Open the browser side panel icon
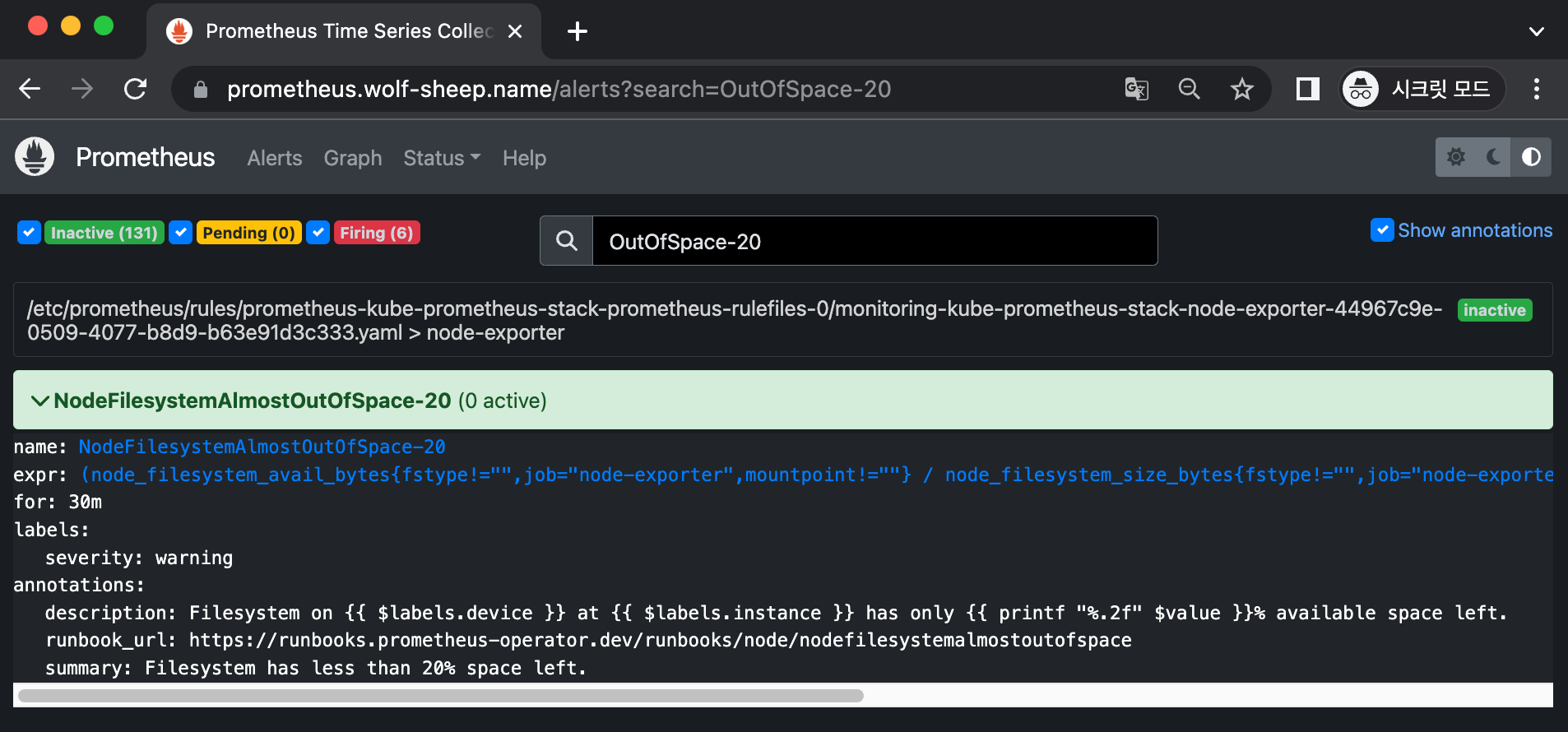Viewport: 1568px width, 732px height. click(x=1307, y=89)
